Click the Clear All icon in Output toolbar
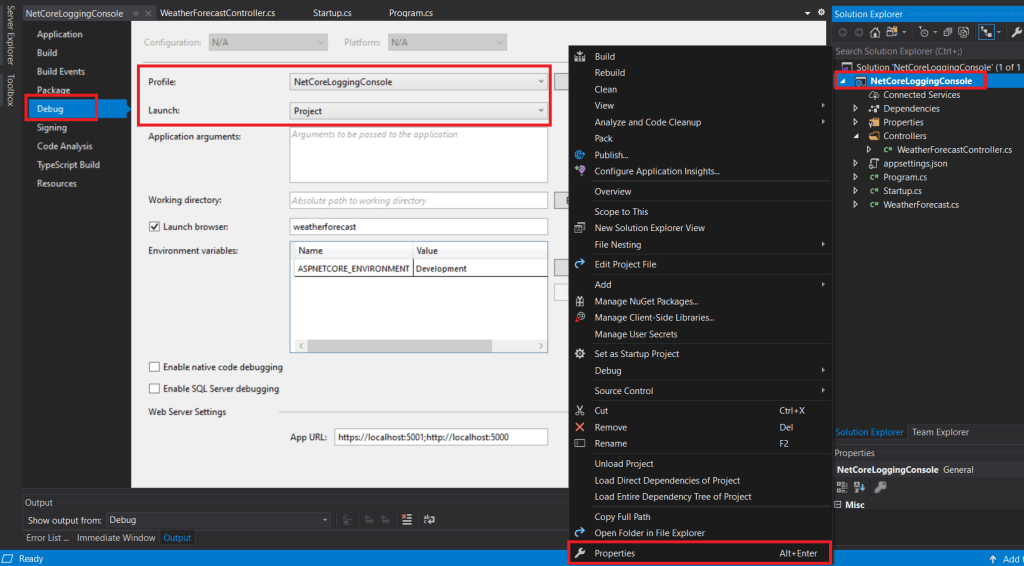 point(407,519)
